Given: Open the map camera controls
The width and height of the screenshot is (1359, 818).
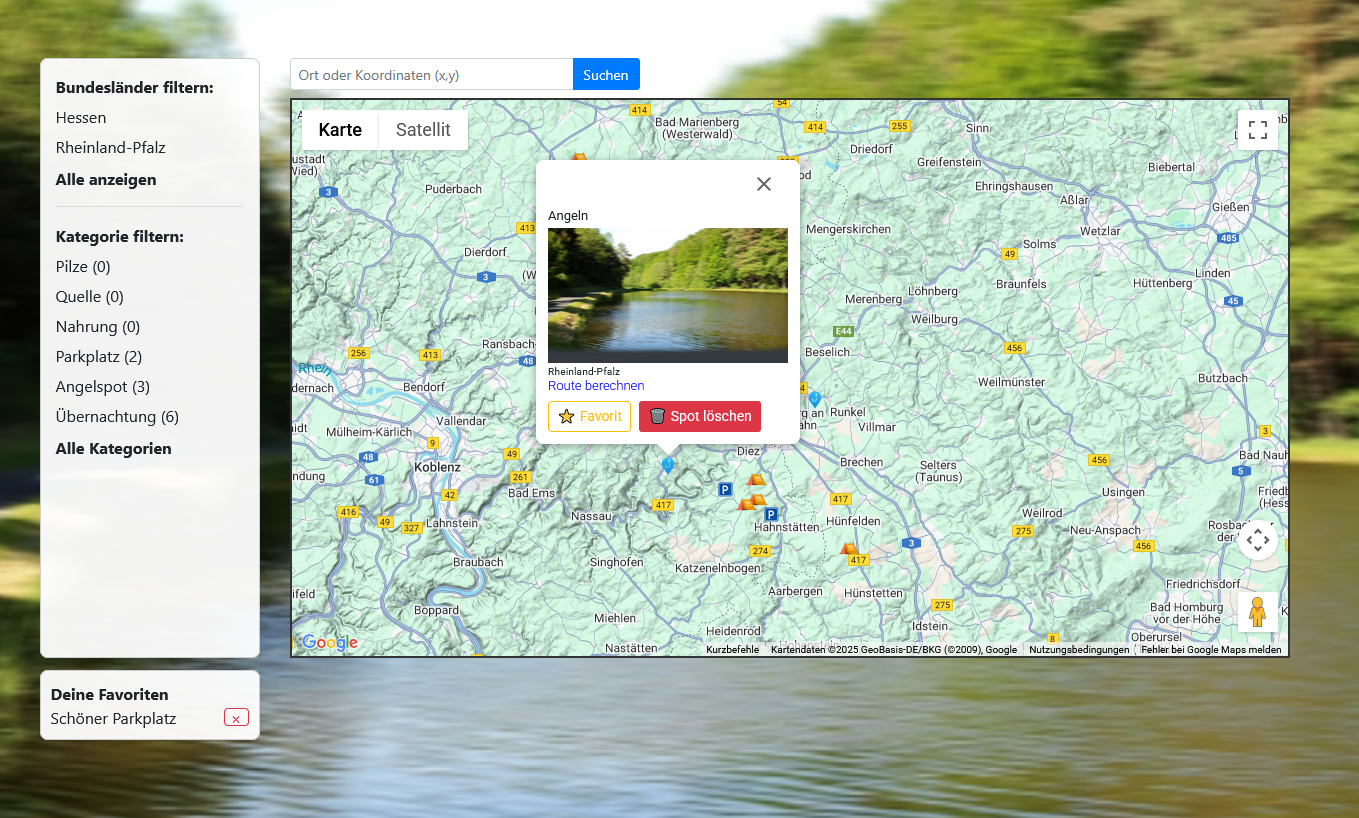Looking at the screenshot, I should (x=1257, y=540).
